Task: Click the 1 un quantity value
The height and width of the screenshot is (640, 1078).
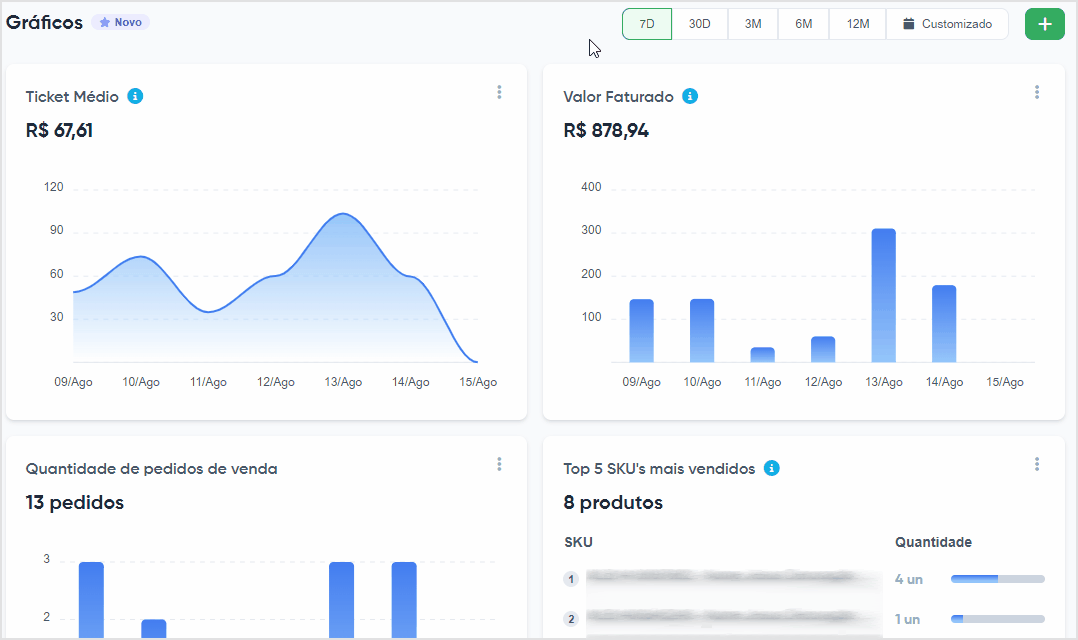Action: coord(907,619)
